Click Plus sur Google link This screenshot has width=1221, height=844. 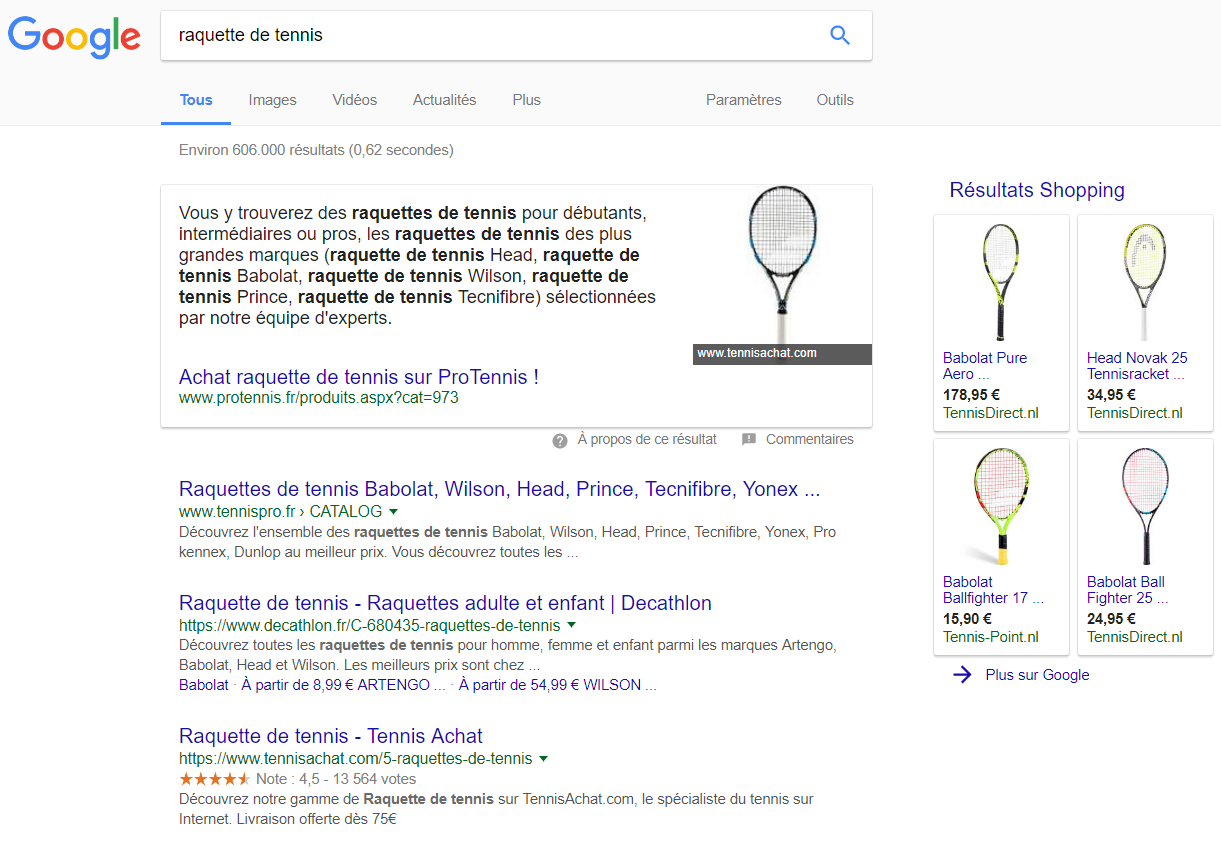(1037, 675)
